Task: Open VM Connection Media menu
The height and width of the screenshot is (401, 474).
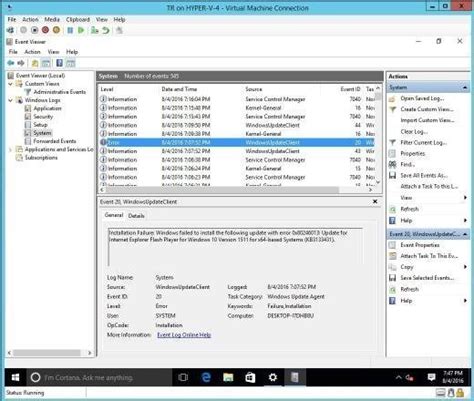Action: [52, 20]
